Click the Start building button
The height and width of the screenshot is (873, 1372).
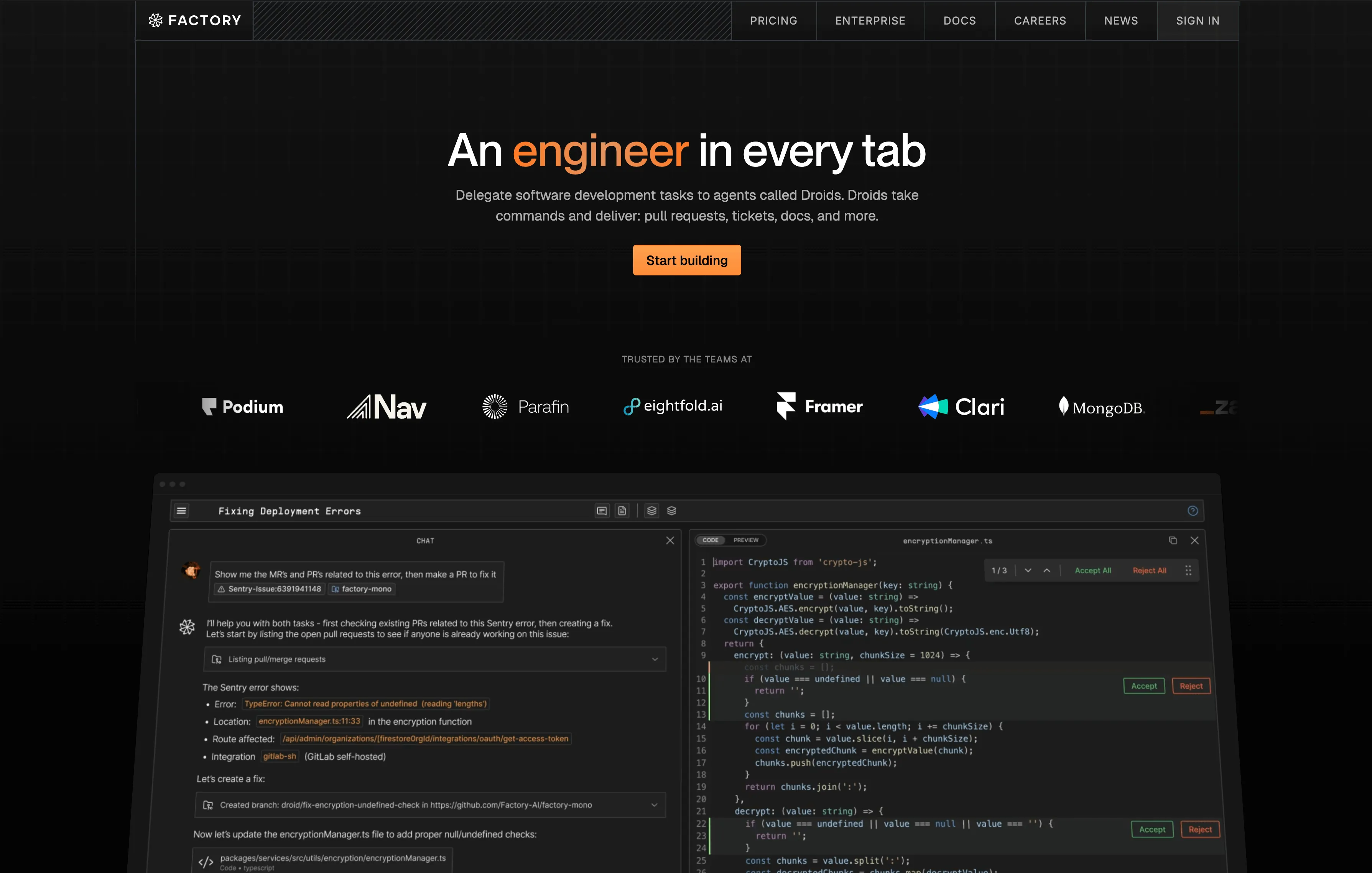686,260
